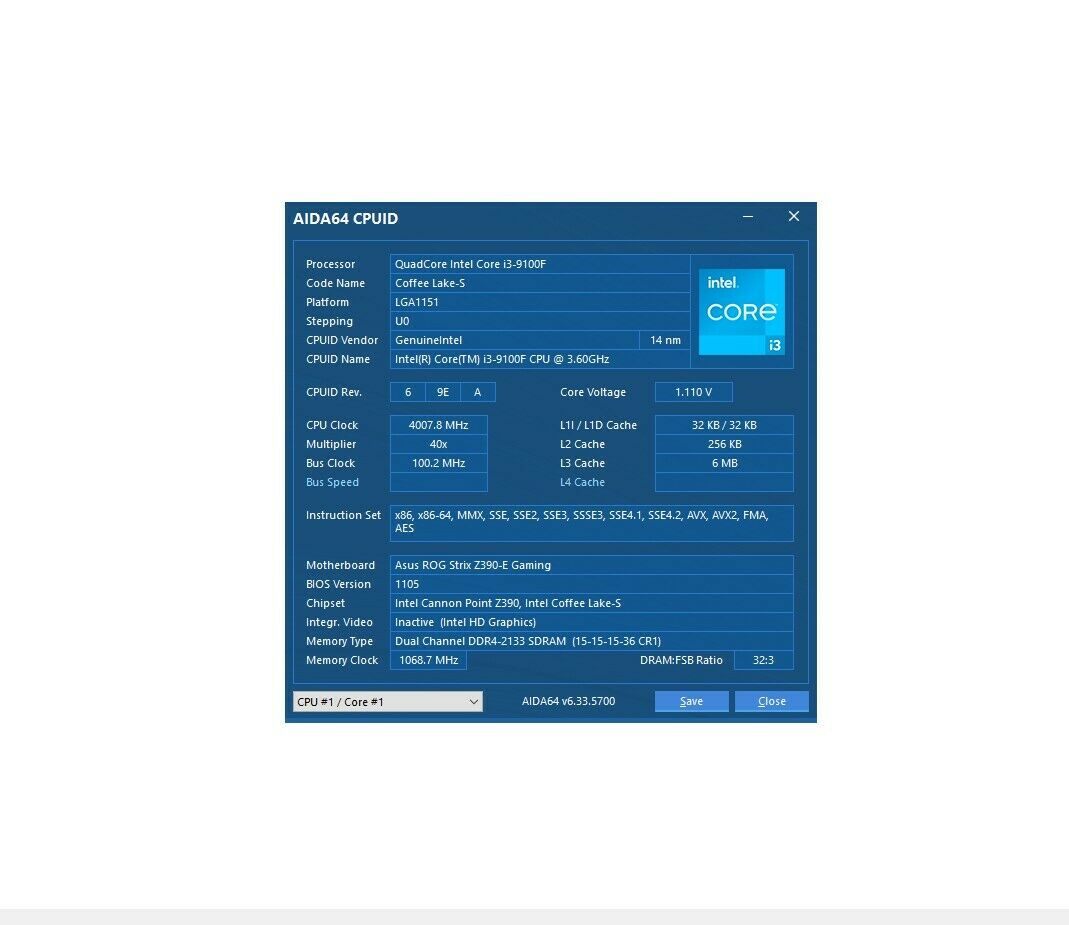Minimize the AIDA64 CPUID window
Image resolution: width=1069 pixels, height=925 pixels.
pos(748,217)
